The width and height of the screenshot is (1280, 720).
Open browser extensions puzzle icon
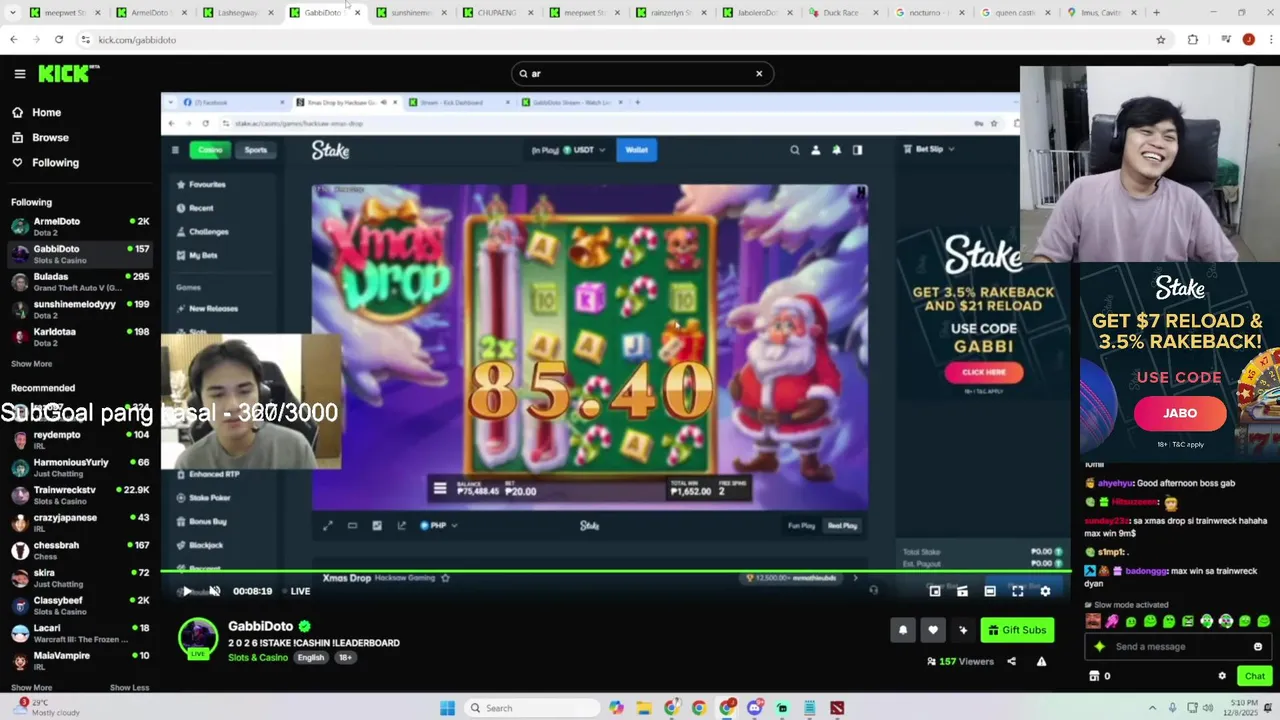click(x=1192, y=39)
